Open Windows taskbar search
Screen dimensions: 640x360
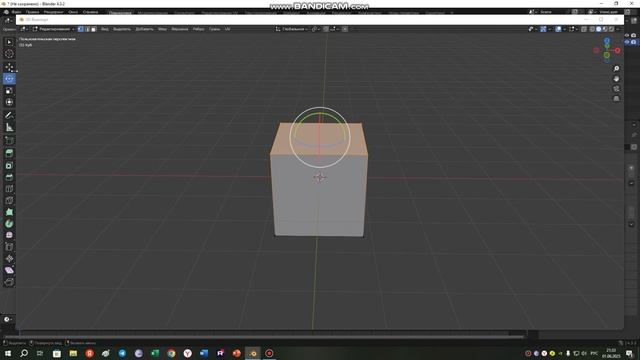click(24, 353)
